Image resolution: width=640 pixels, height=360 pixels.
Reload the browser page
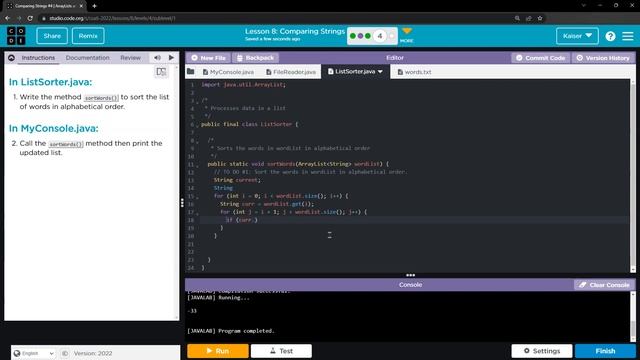30,18
